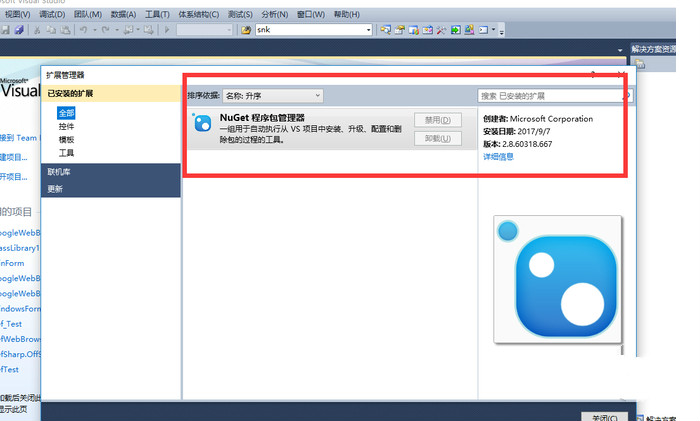This screenshot has height=421, width=700.
Task: Open the 测试(S) menu
Action: (240, 14)
